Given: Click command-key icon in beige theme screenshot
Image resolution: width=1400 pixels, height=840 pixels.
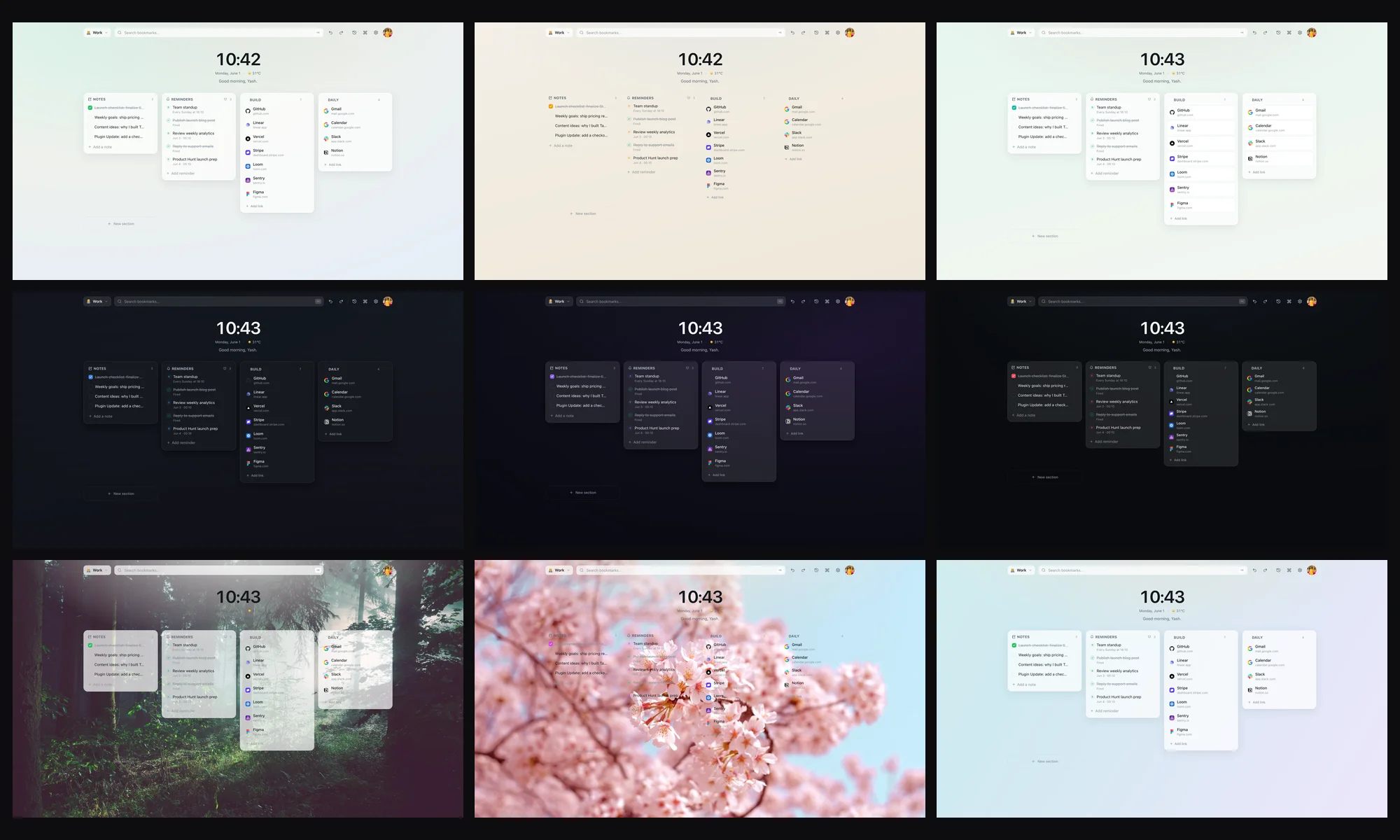Looking at the screenshot, I should coord(827,33).
